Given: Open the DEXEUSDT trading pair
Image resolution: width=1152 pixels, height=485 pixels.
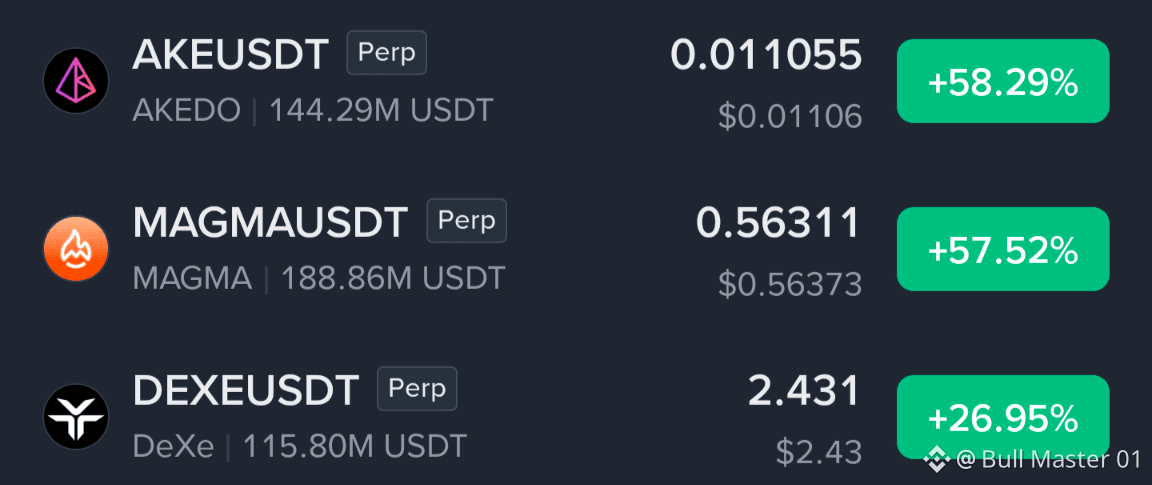Looking at the screenshot, I should point(245,390).
